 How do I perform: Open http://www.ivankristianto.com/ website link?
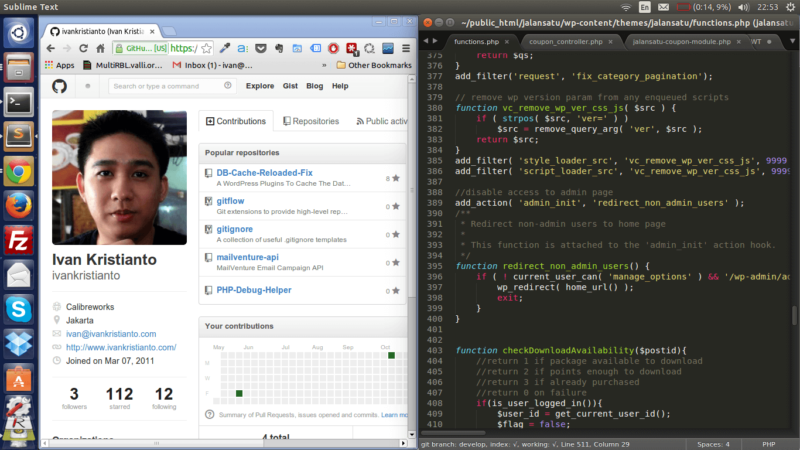(x=121, y=347)
